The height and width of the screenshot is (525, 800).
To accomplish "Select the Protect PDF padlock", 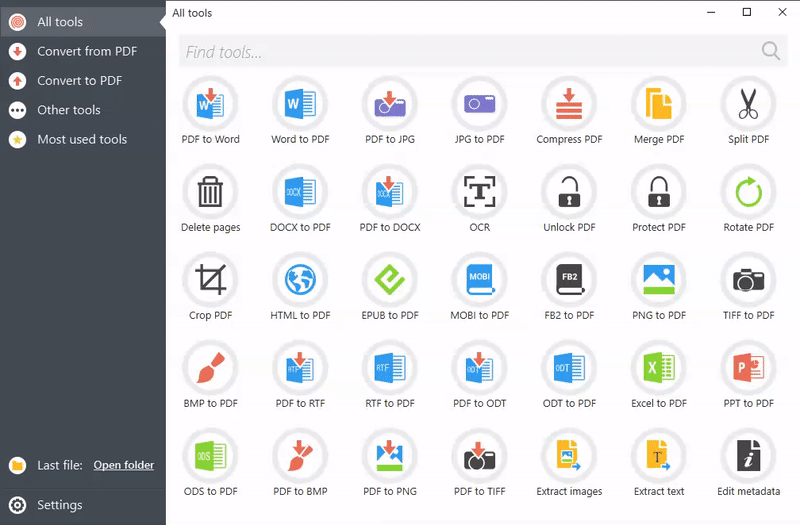I will point(659,192).
